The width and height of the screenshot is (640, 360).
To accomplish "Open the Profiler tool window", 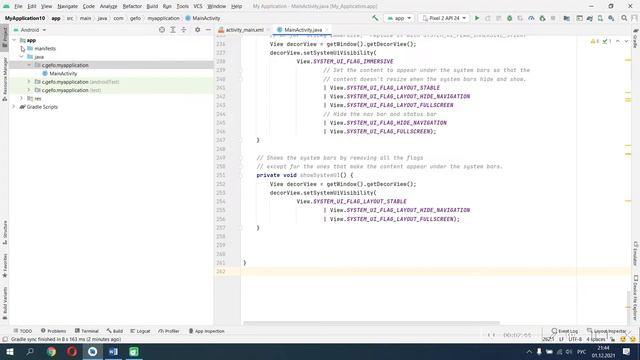I will (169, 331).
